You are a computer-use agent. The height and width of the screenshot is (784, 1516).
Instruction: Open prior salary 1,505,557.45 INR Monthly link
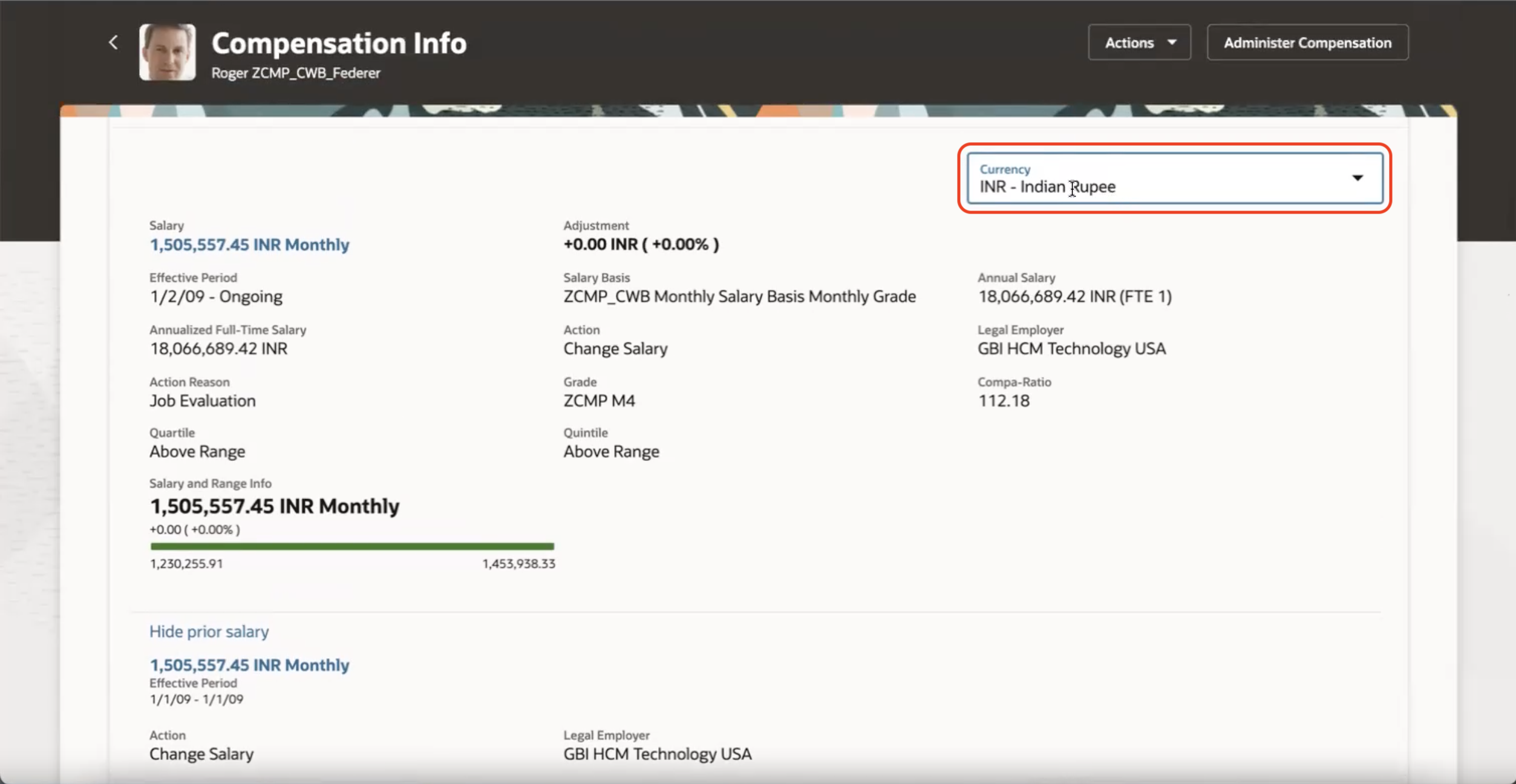[249, 665]
